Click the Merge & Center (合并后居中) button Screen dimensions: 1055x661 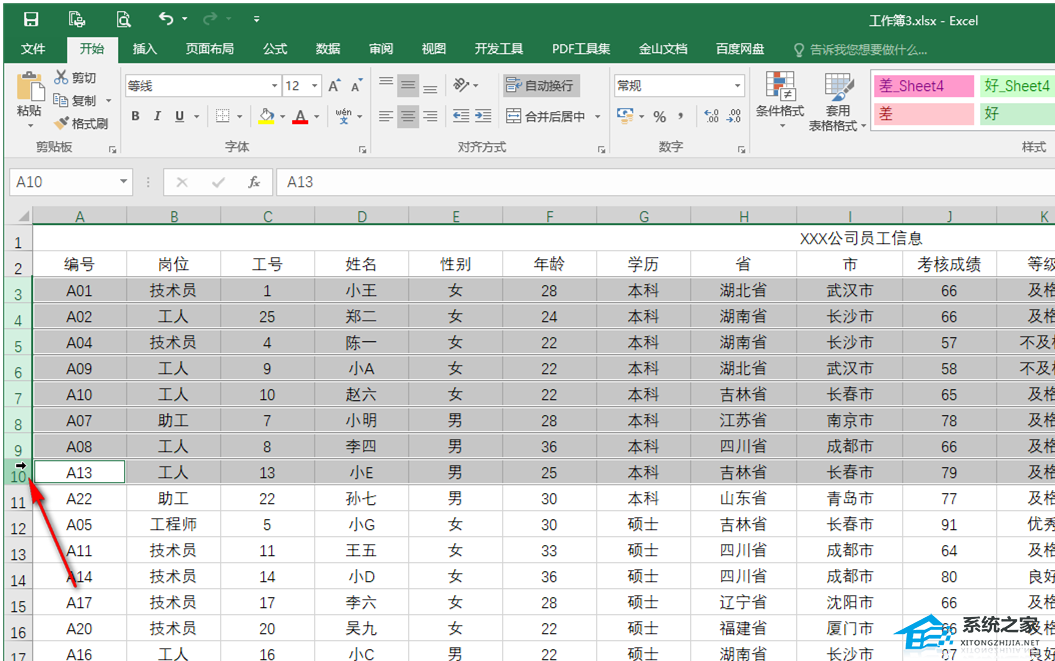[546, 117]
